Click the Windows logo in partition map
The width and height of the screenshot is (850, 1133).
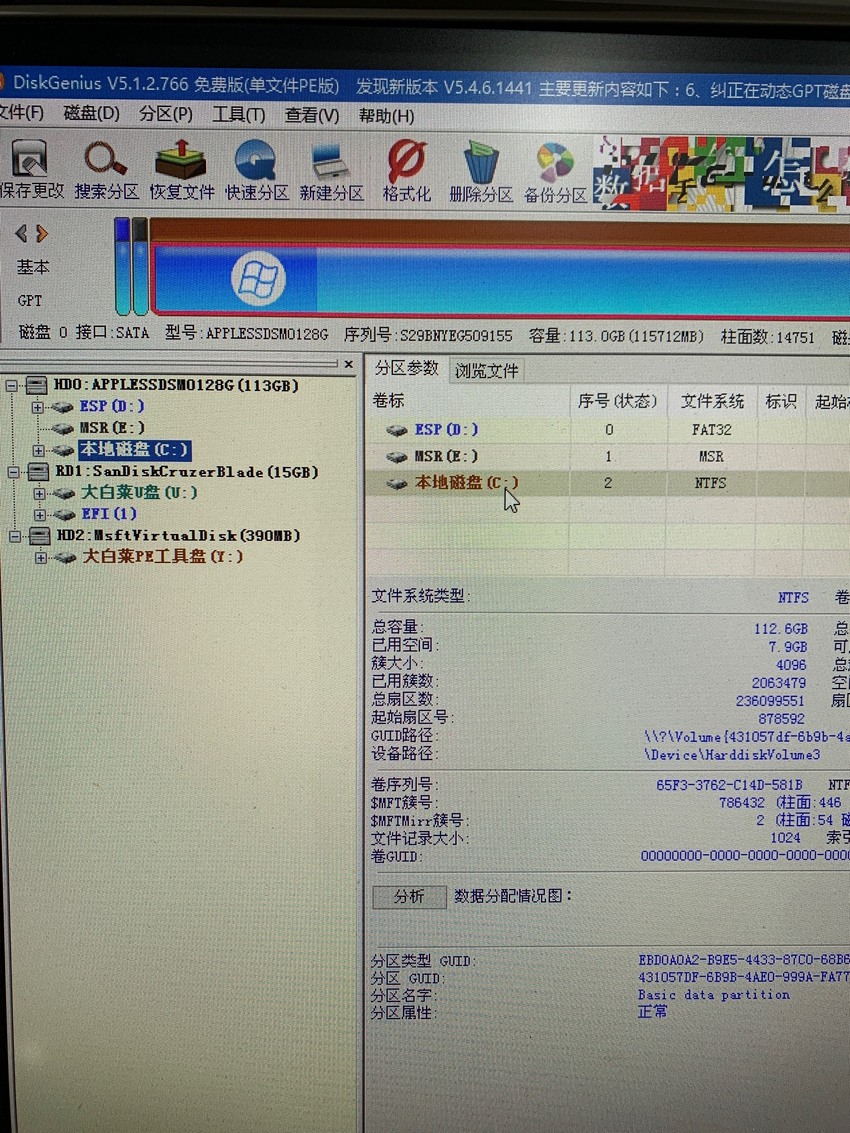(258, 279)
